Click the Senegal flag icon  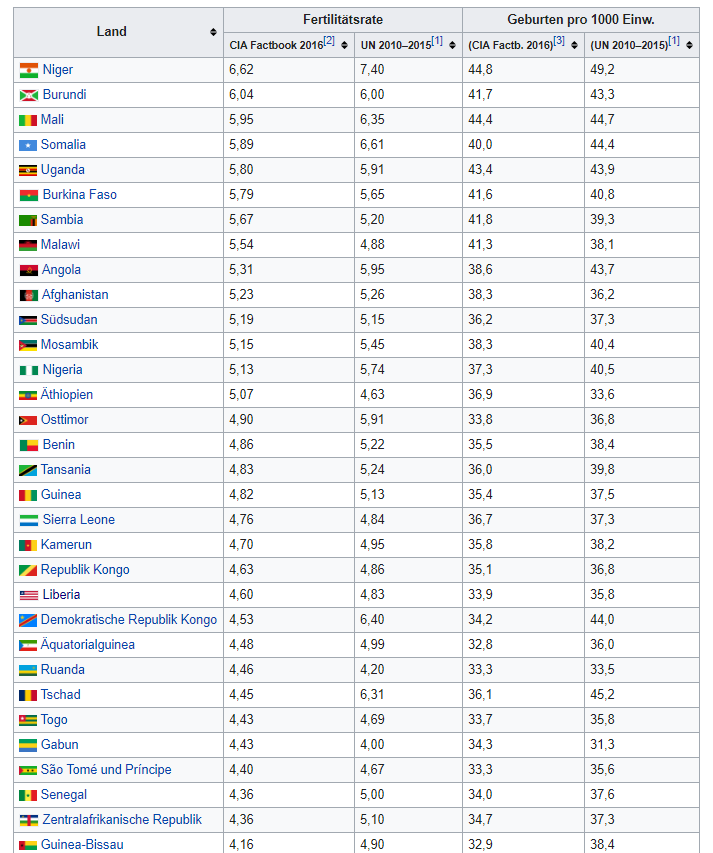[x=28, y=795]
